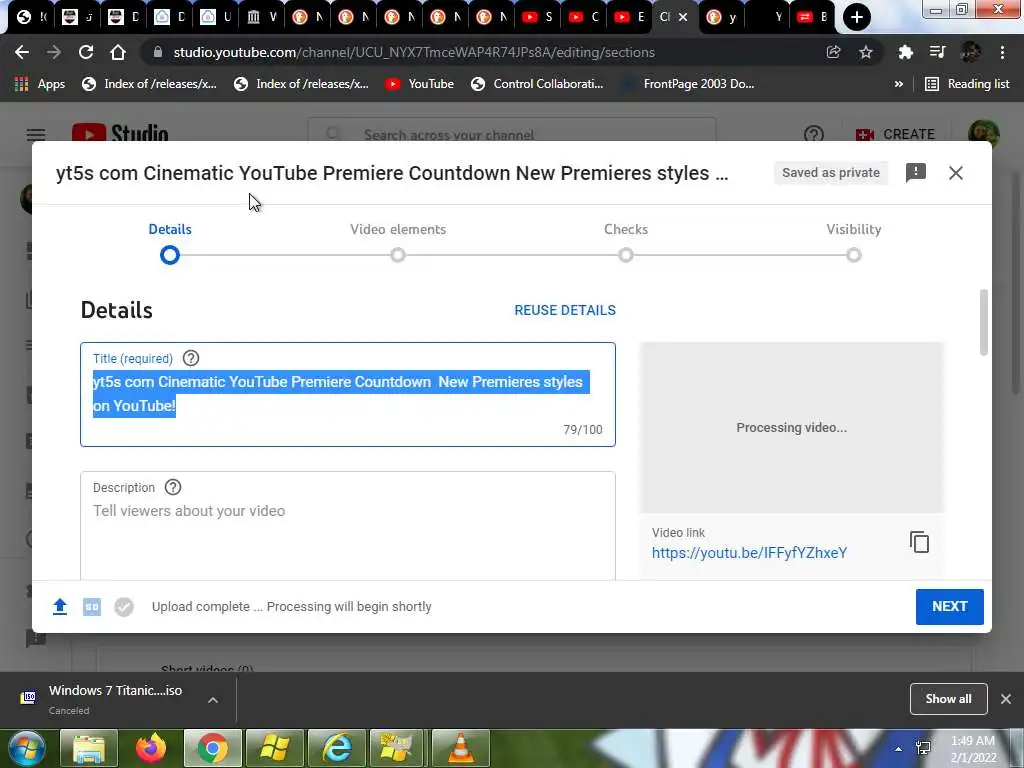Click the Saved as private status label
Viewport: 1024px width, 768px height.
831,172
